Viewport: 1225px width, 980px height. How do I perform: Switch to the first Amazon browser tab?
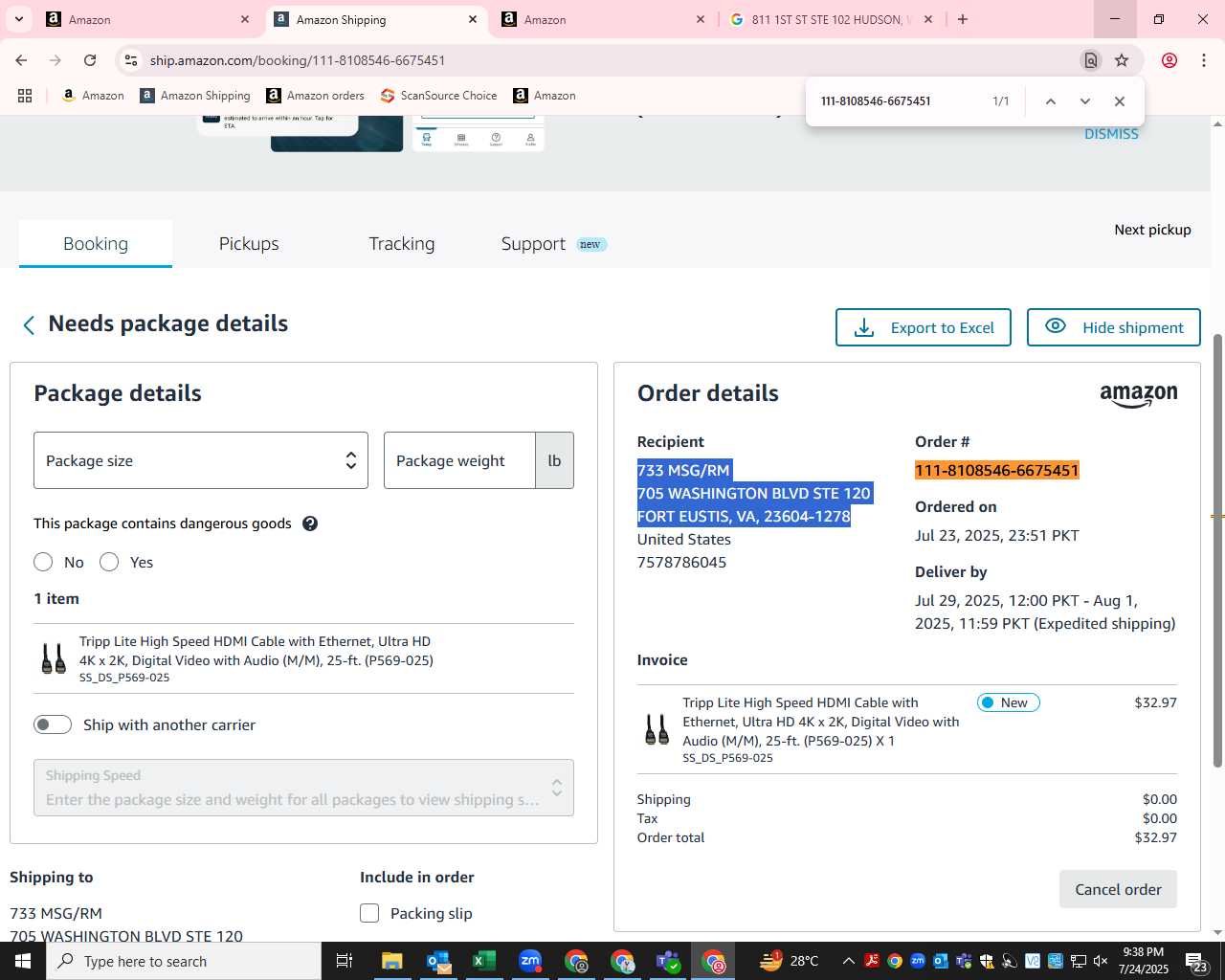144,19
